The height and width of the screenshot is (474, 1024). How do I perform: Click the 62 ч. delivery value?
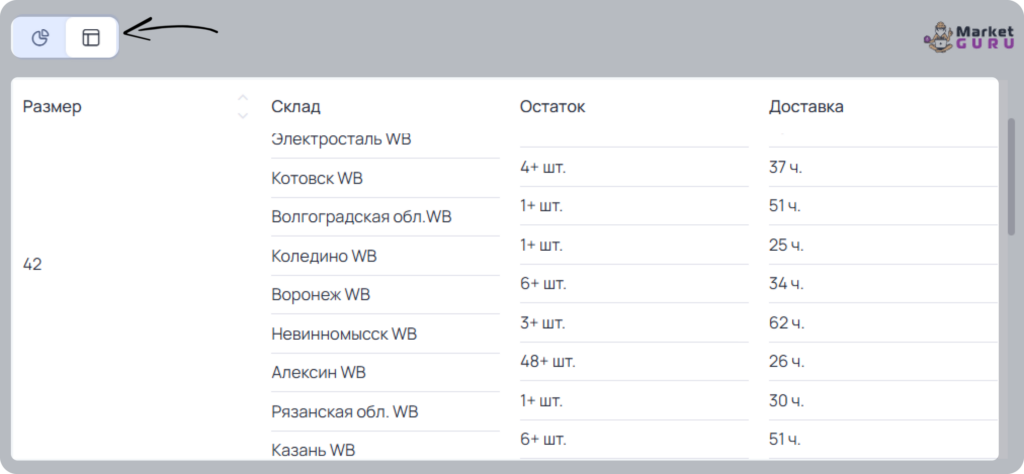(x=787, y=323)
